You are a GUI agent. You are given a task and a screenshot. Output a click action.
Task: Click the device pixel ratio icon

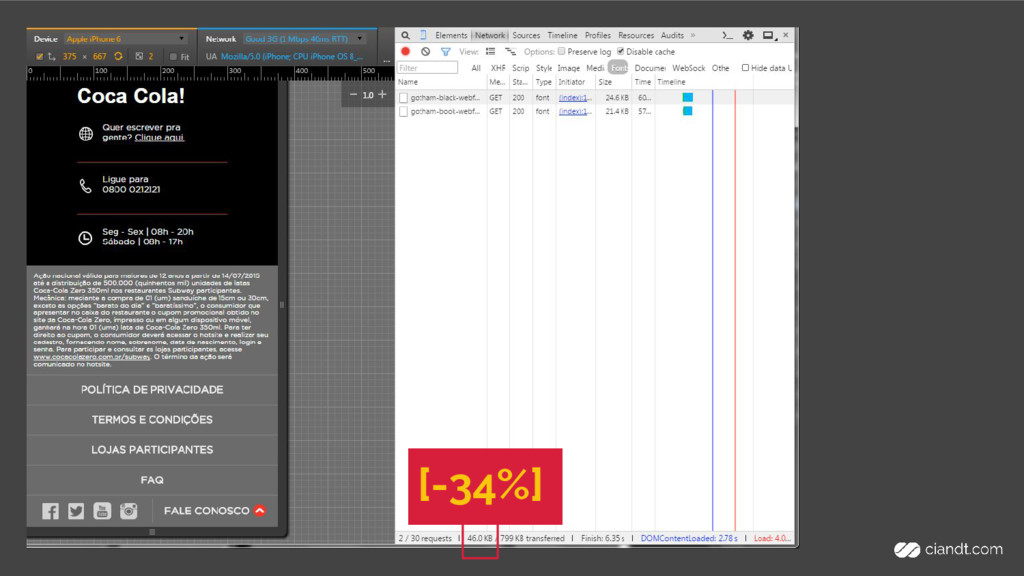pos(139,56)
